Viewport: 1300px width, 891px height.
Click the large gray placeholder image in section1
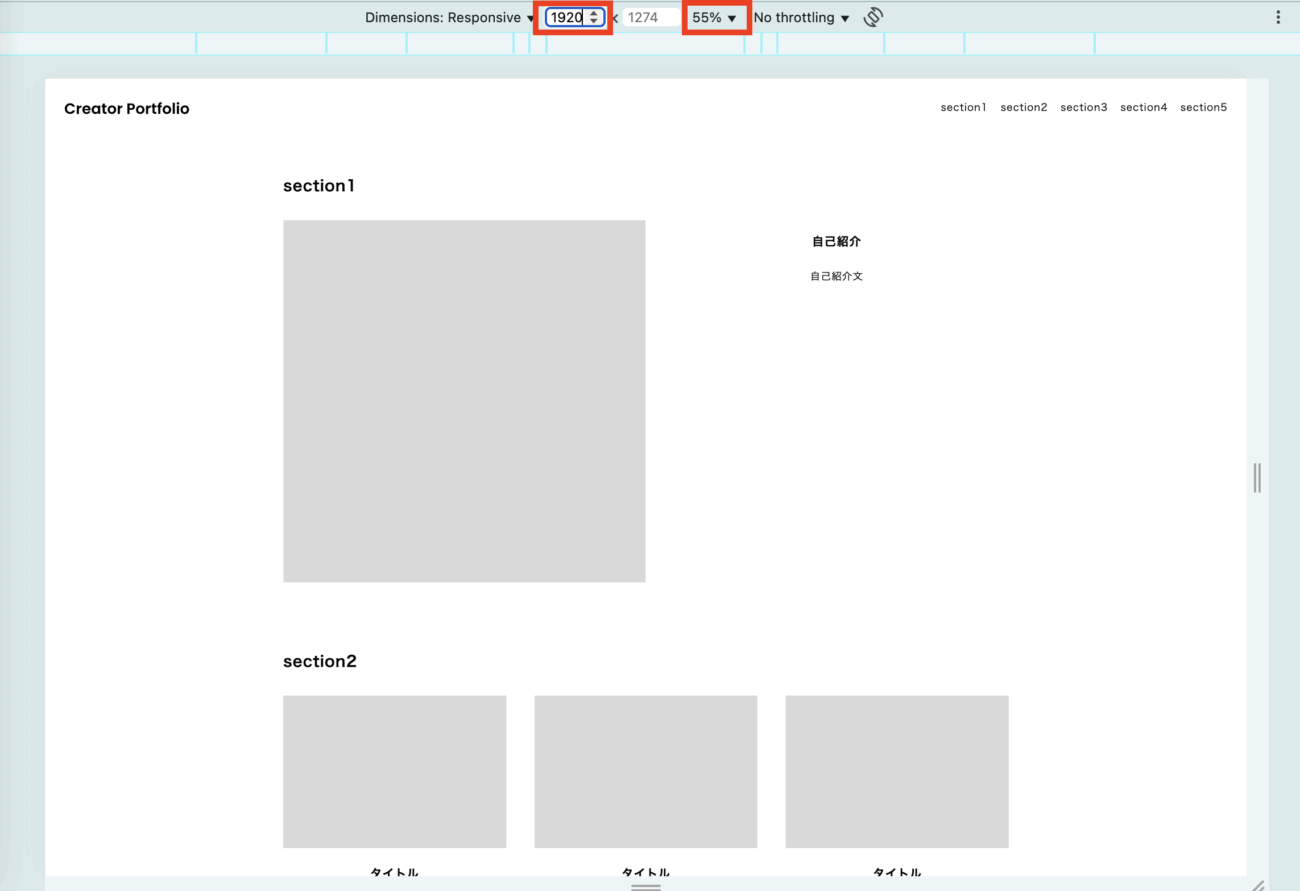tap(464, 401)
